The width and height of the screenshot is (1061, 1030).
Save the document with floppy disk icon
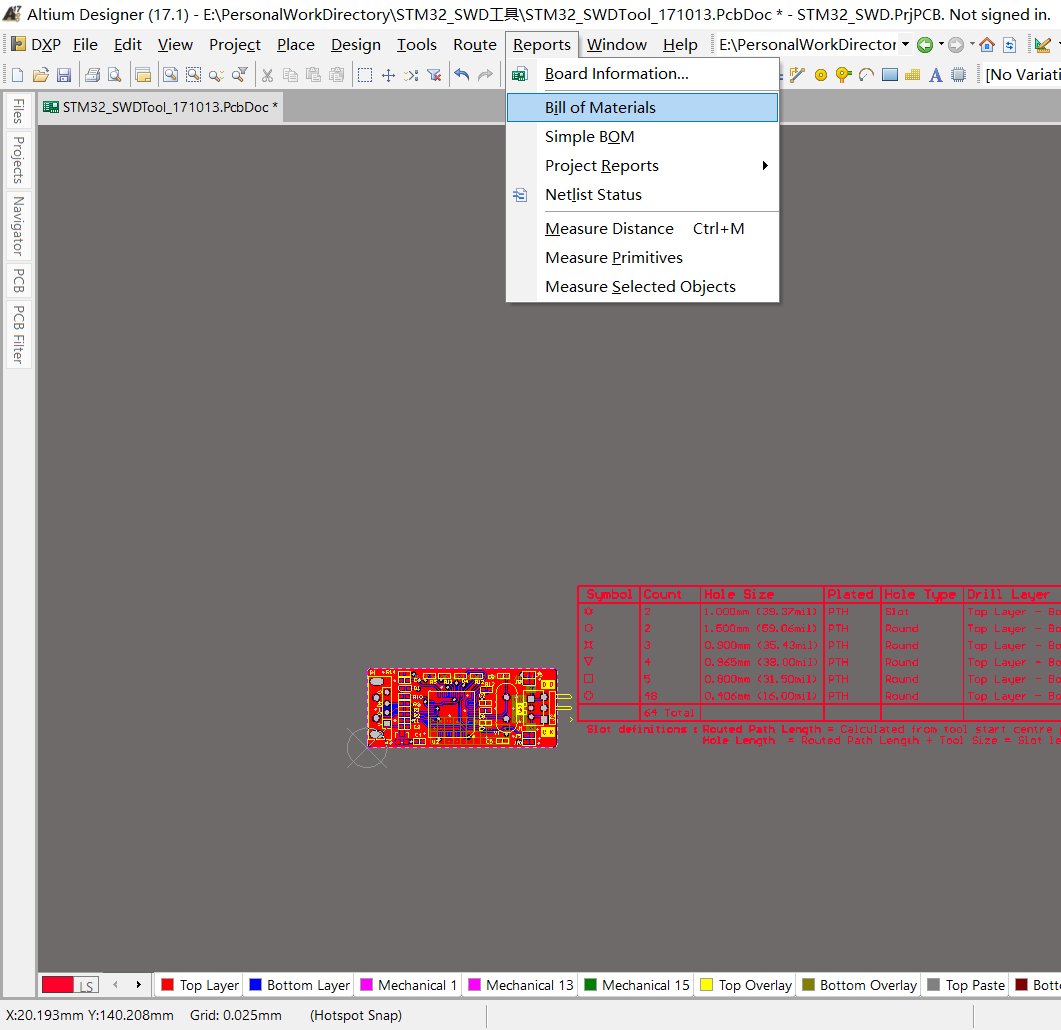click(64, 75)
